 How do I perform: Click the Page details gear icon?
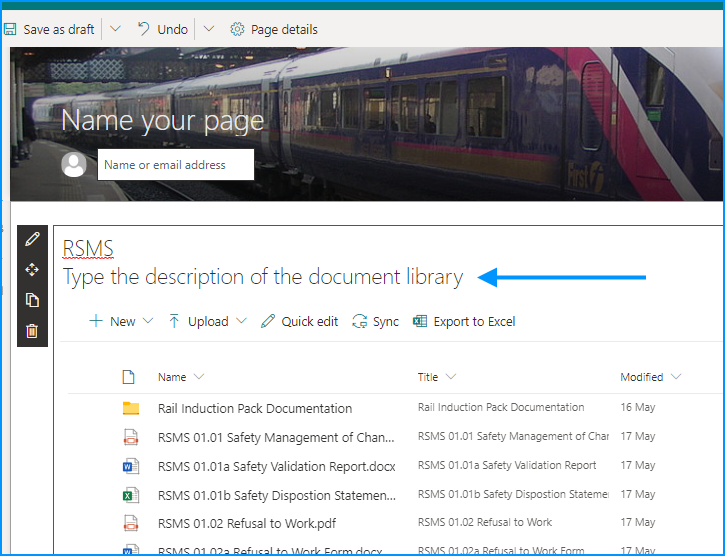[x=237, y=29]
